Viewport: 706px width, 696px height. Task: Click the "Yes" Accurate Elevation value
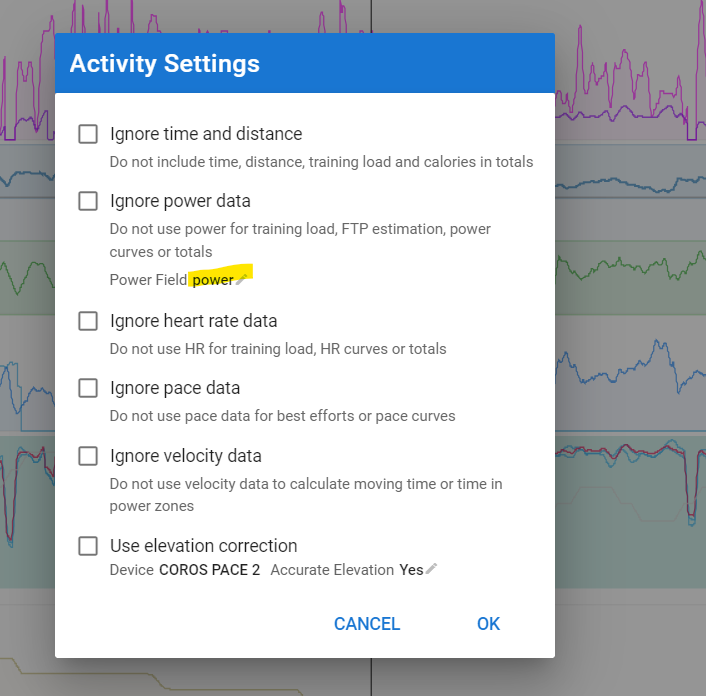411,570
